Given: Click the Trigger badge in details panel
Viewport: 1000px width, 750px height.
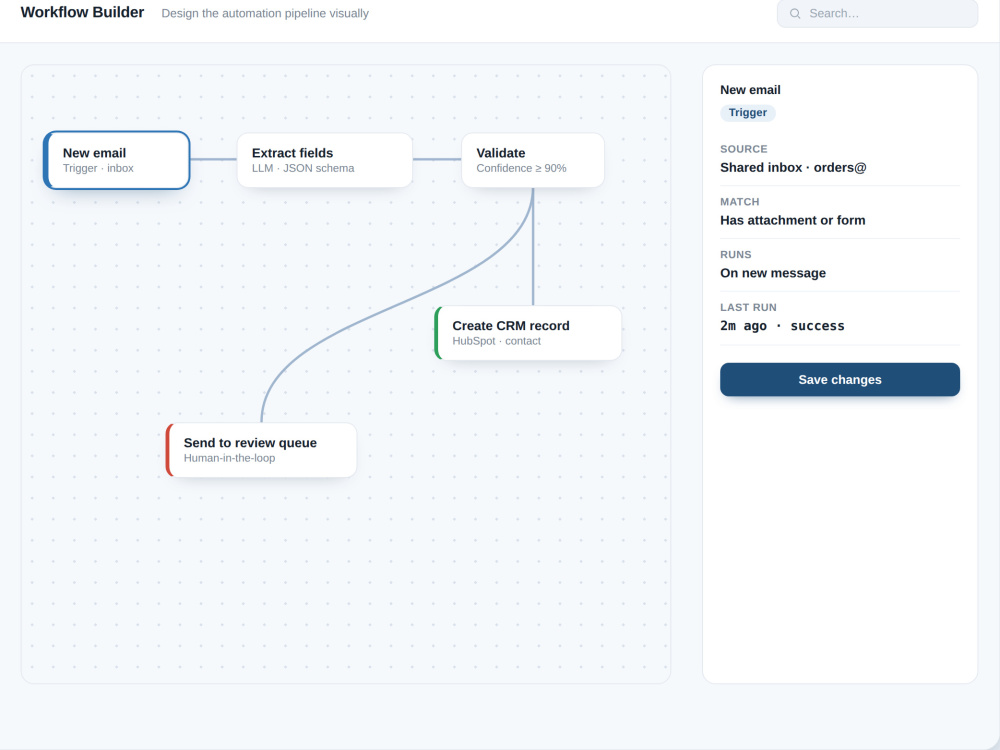Looking at the screenshot, I should pyautogui.click(x=747, y=113).
